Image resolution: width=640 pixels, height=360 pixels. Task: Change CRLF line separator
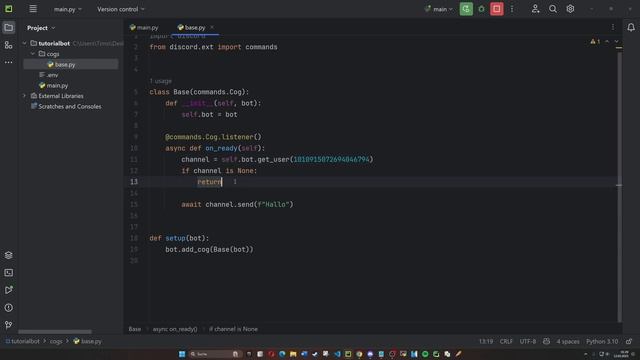click(506, 341)
